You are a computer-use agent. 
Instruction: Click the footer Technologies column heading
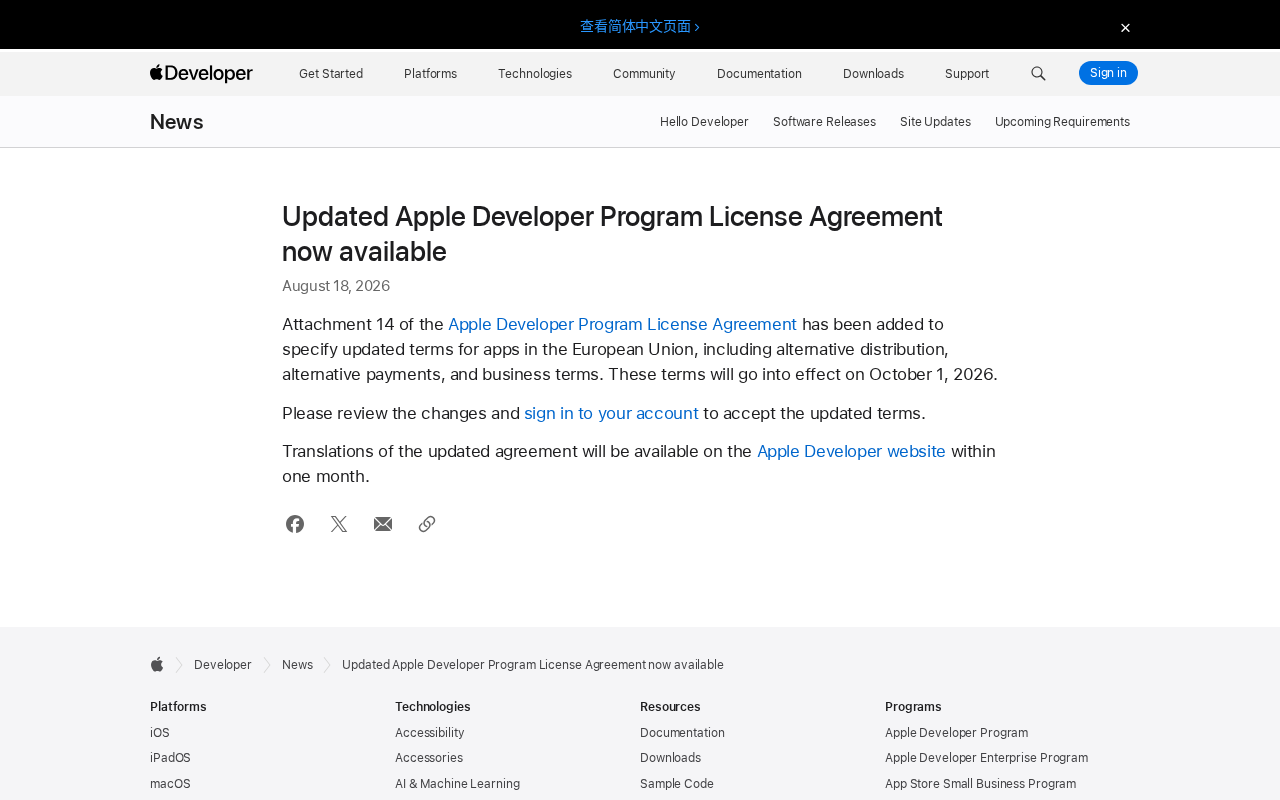point(433,707)
